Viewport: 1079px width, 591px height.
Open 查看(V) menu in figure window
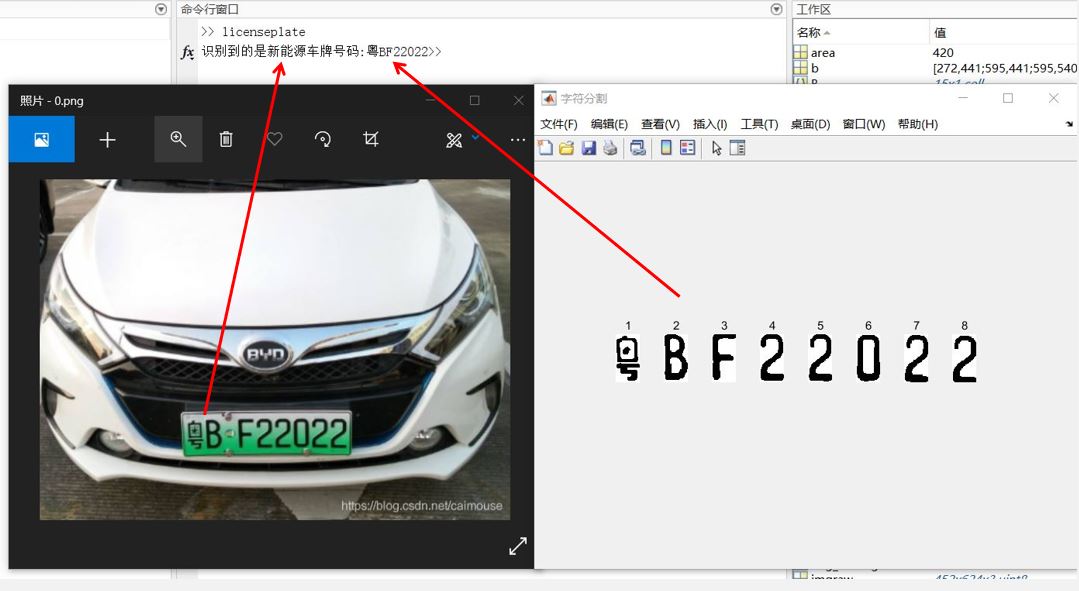661,125
